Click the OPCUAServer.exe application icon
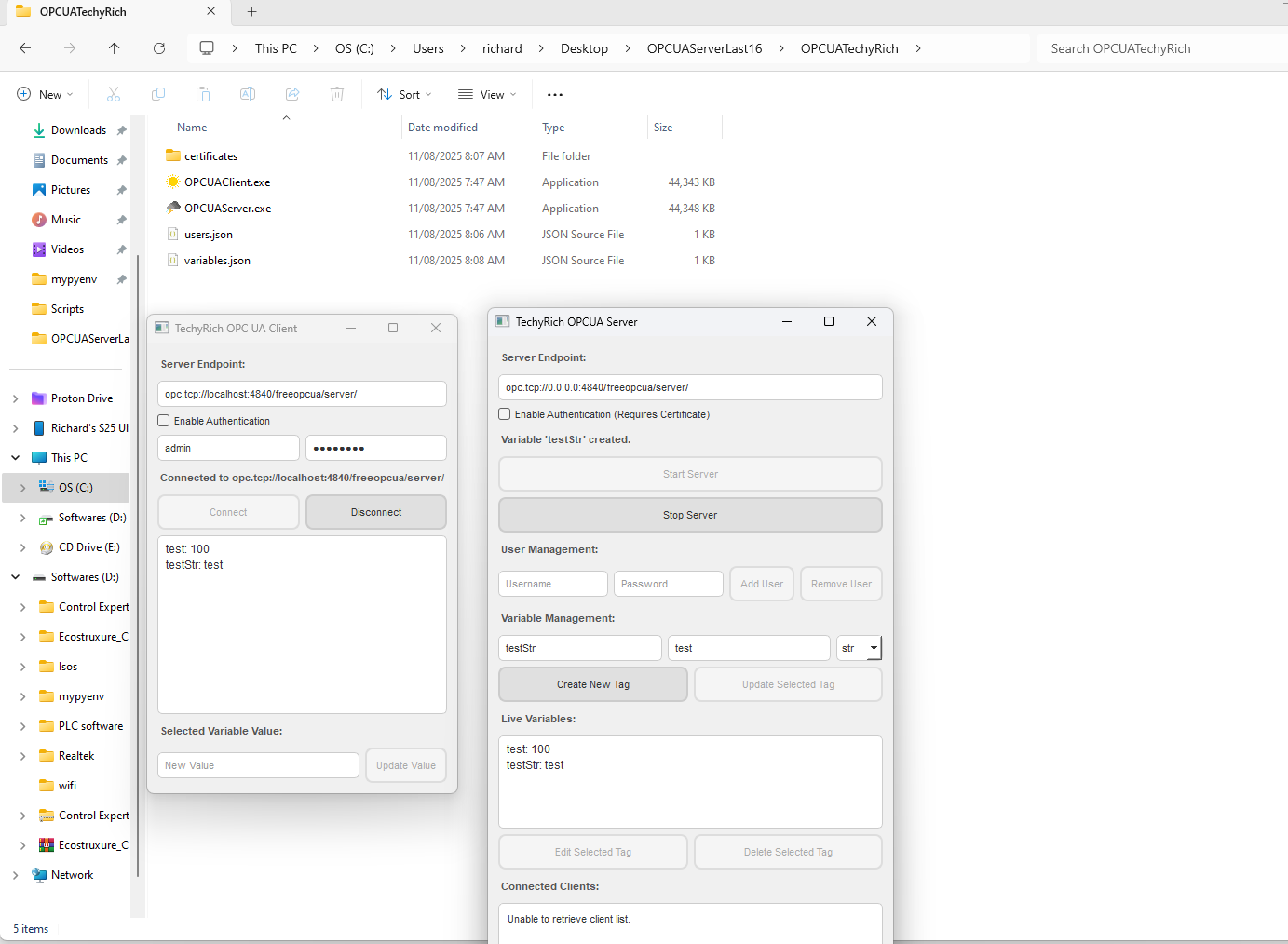Viewport: 1288px width, 944px height. click(173, 208)
